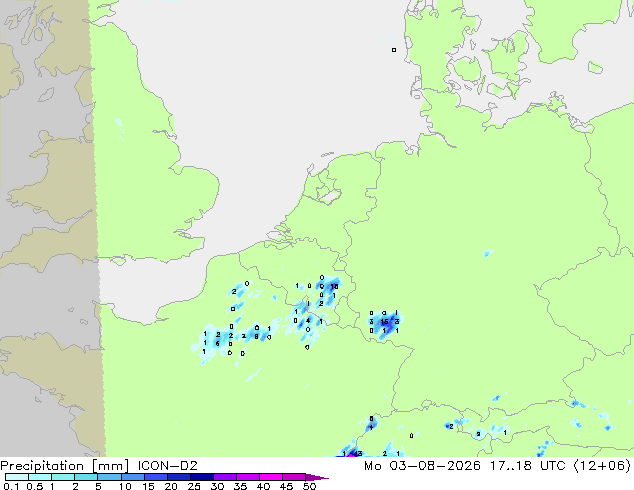The image size is (634, 490).
Task: Click the 45–50 mm legend color swatch
Action: coord(294,477)
